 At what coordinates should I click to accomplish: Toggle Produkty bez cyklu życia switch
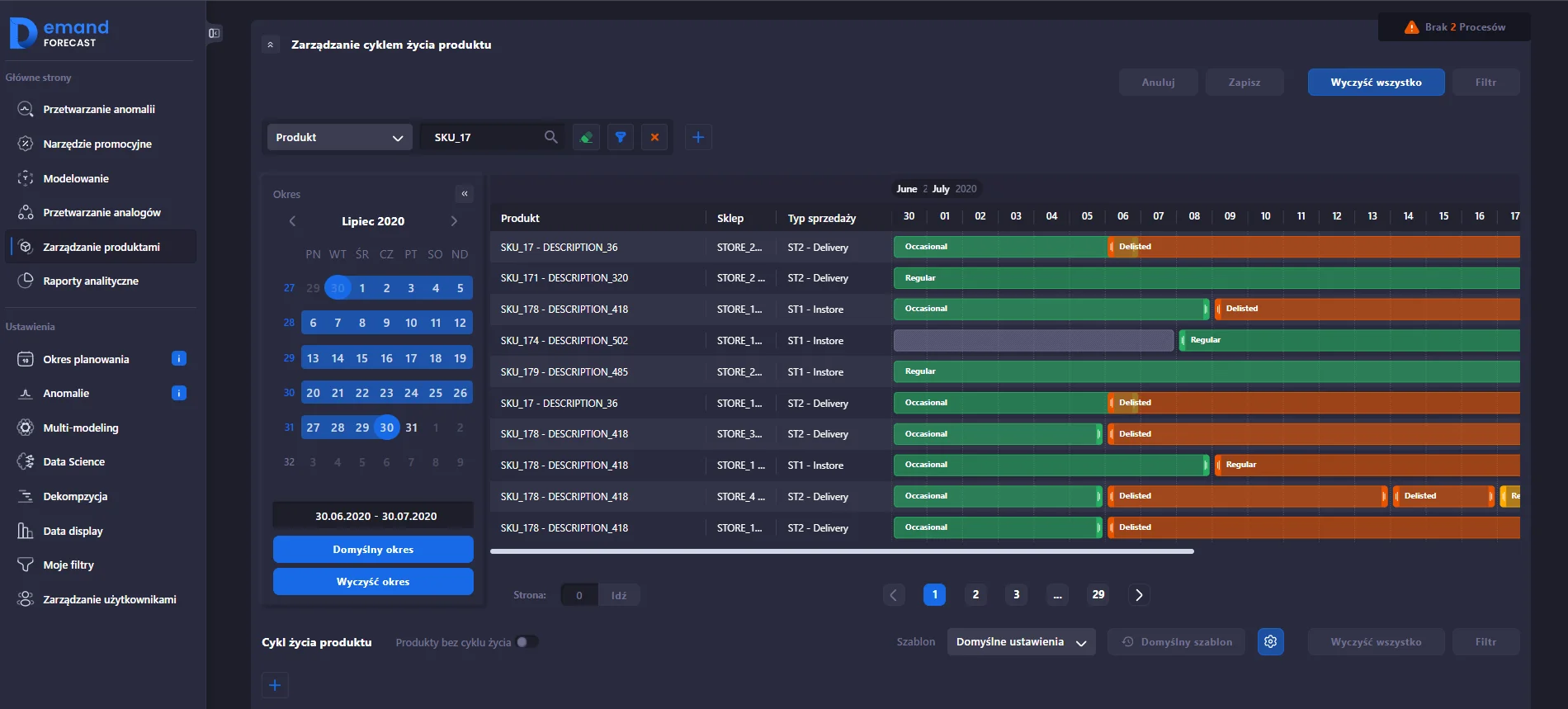tap(527, 642)
